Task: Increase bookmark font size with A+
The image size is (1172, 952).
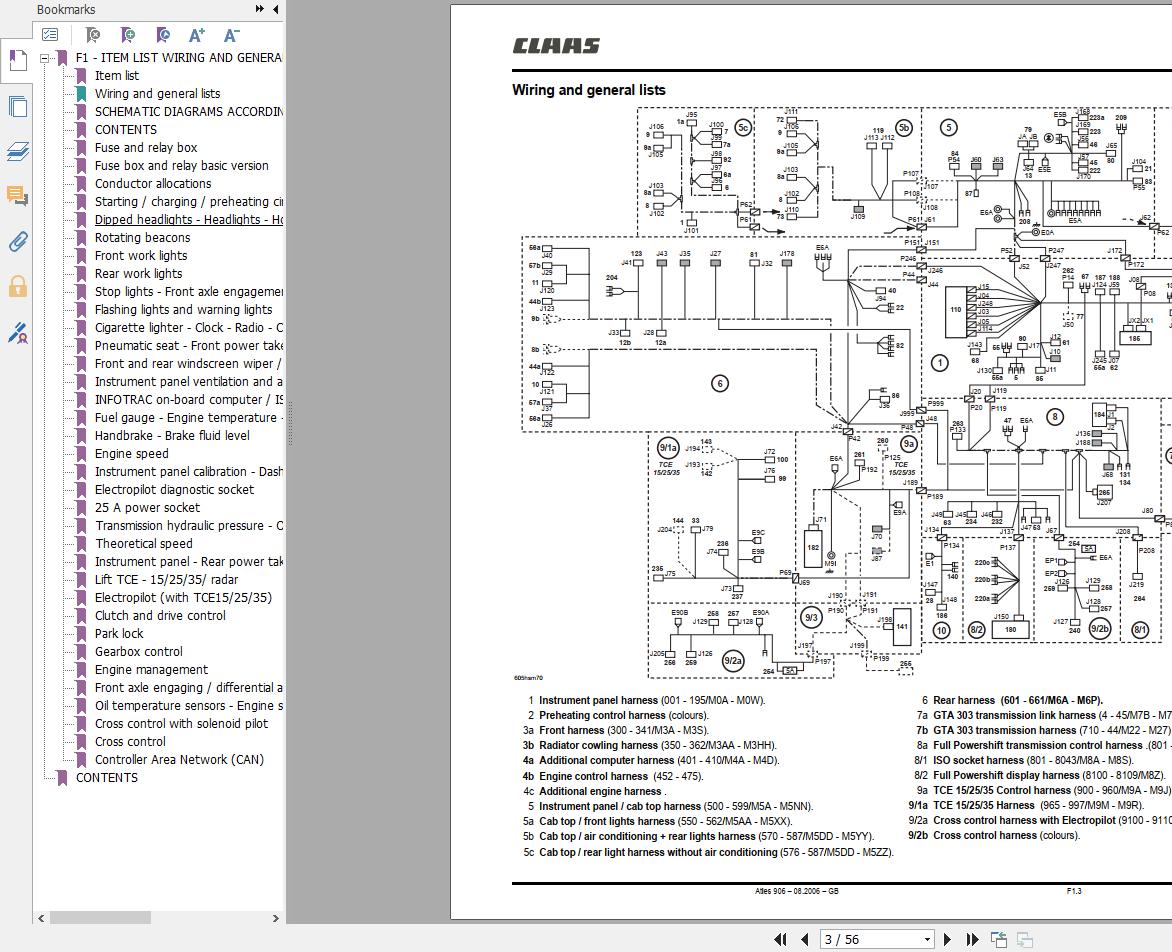Action: (197, 34)
